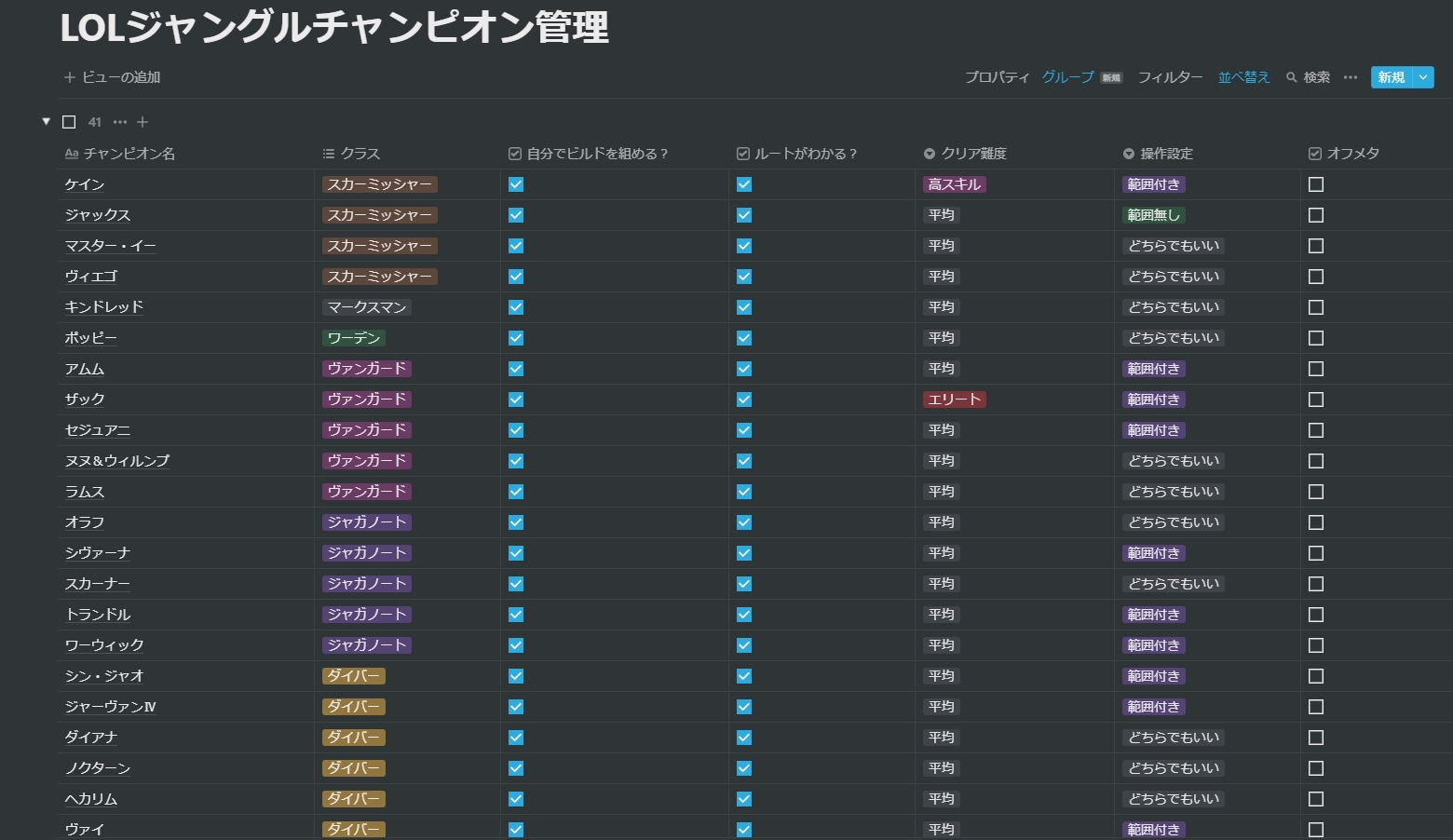The image size is (1453, 840).
Task: Click the Aa icon of チャンピオン名 column
Action: click(x=72, y=154)
